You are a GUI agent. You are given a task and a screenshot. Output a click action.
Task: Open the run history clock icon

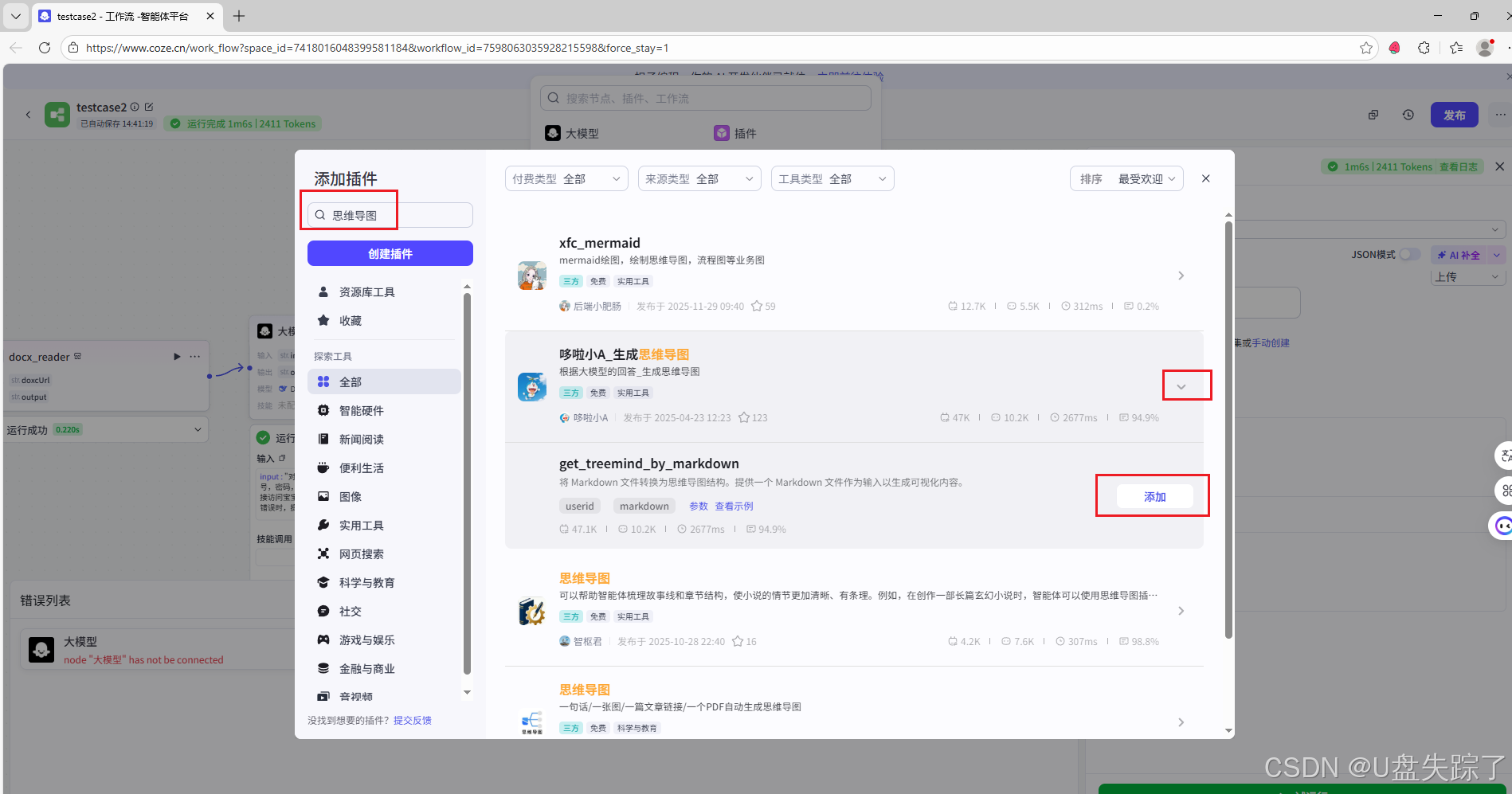(1408, 115)
